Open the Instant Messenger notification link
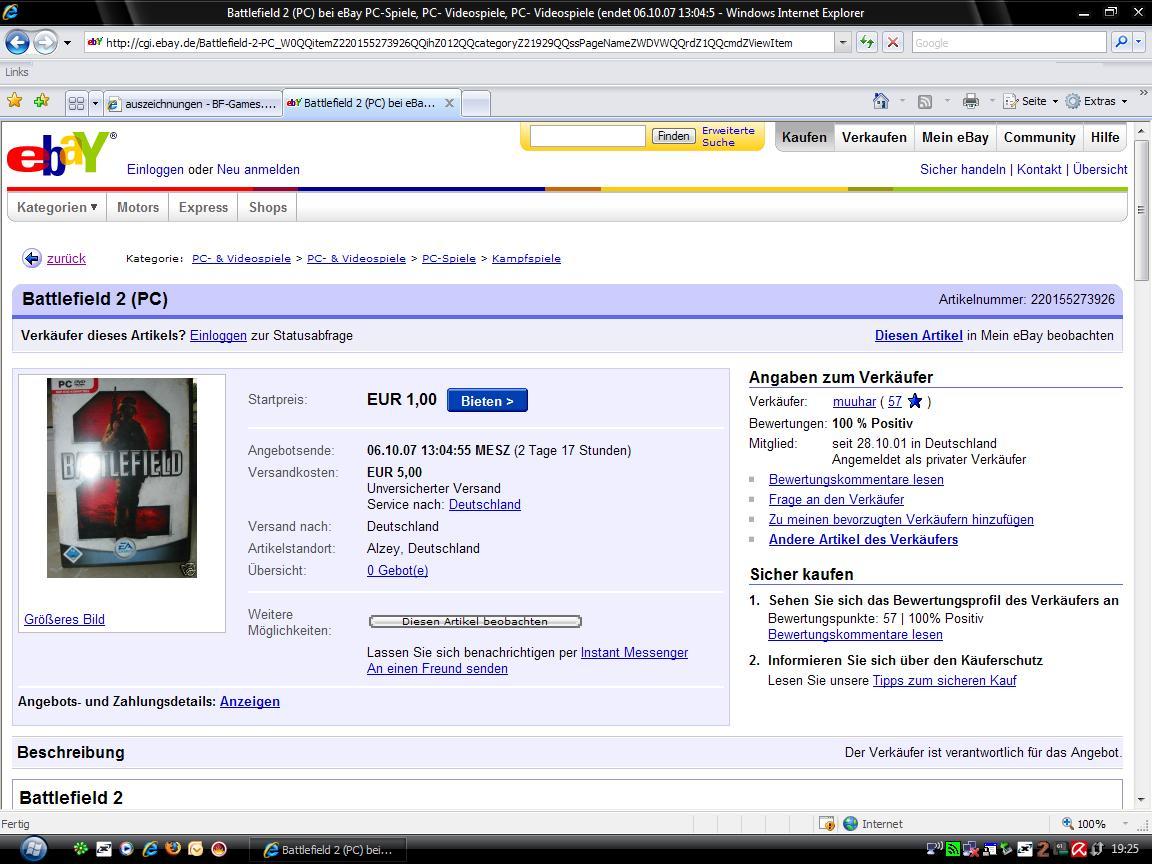 tap(634, 652)
